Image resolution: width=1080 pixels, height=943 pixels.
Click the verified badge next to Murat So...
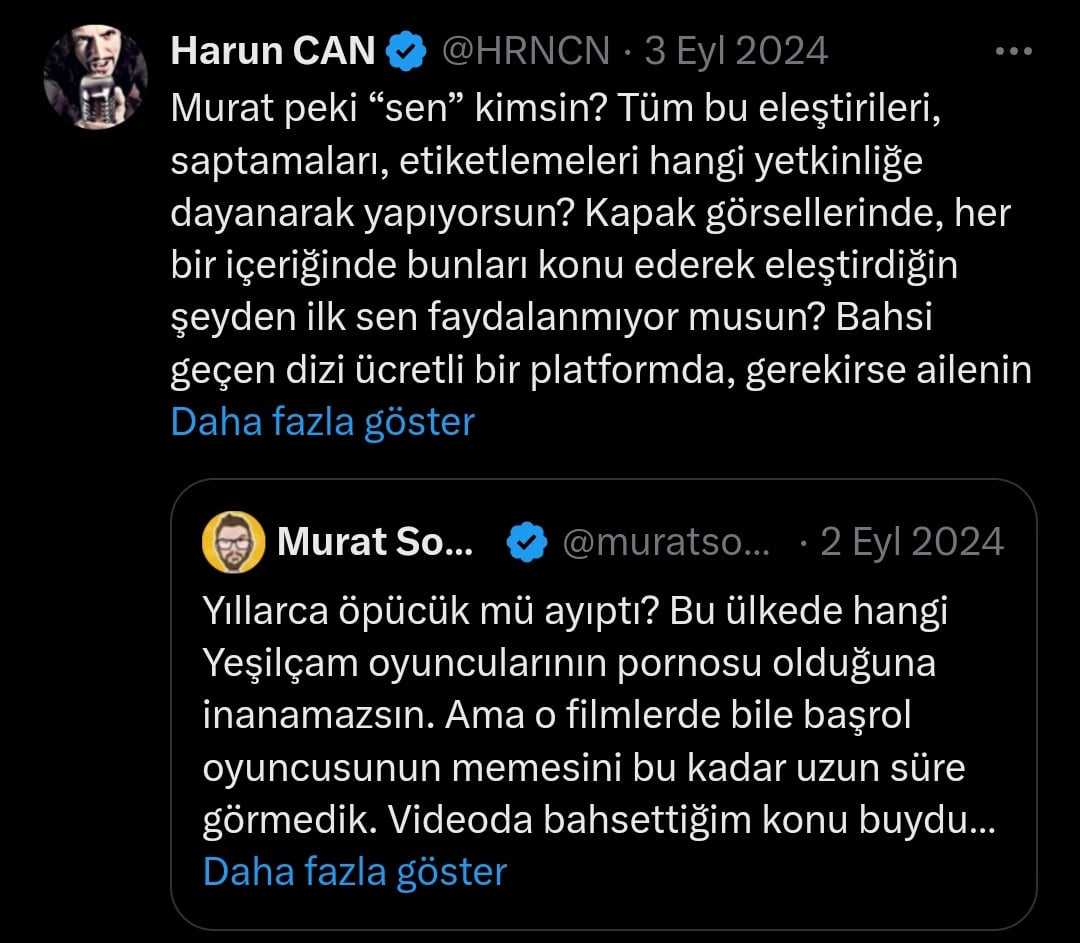(527, 543)
